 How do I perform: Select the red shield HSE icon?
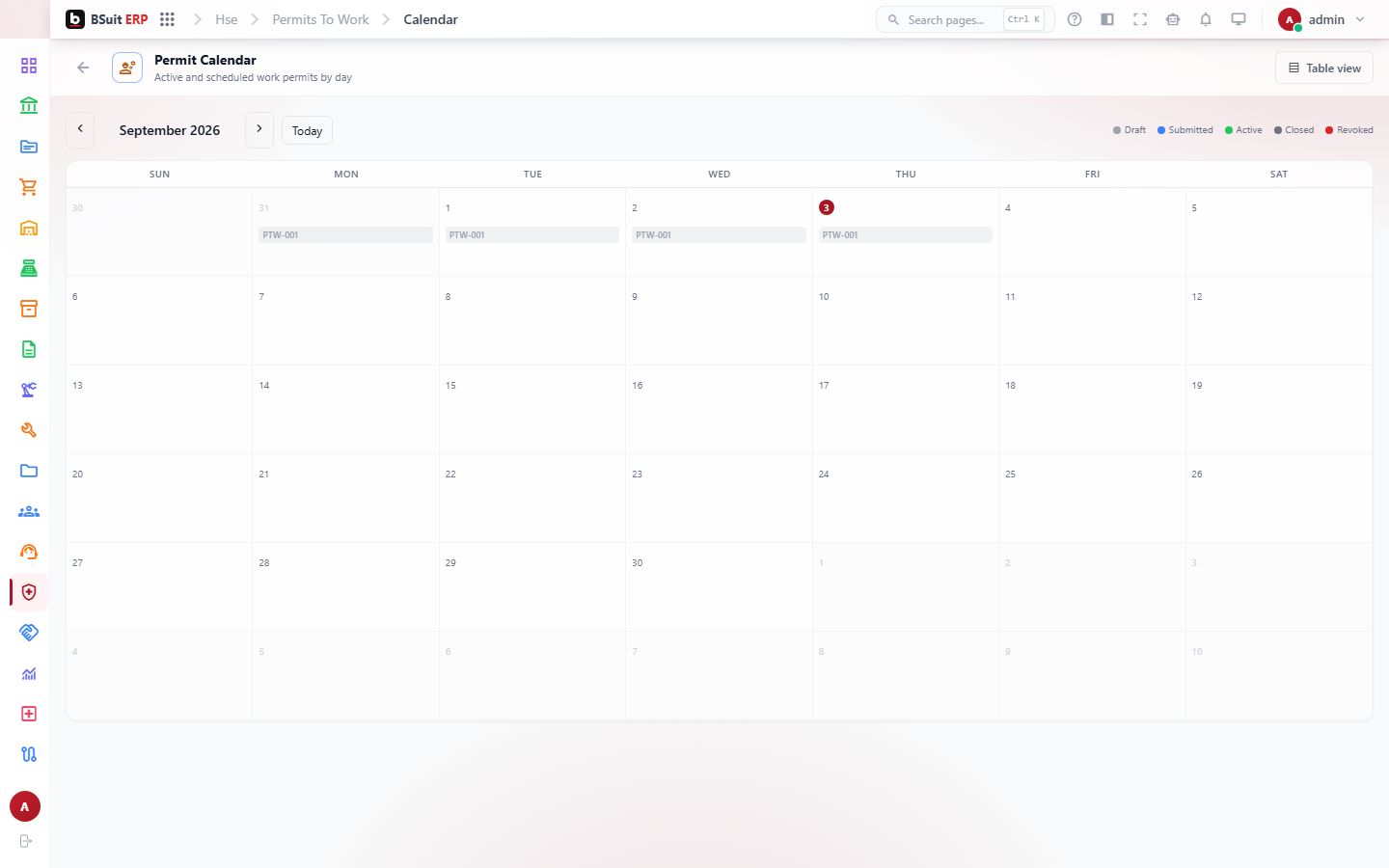pos(29,592)
